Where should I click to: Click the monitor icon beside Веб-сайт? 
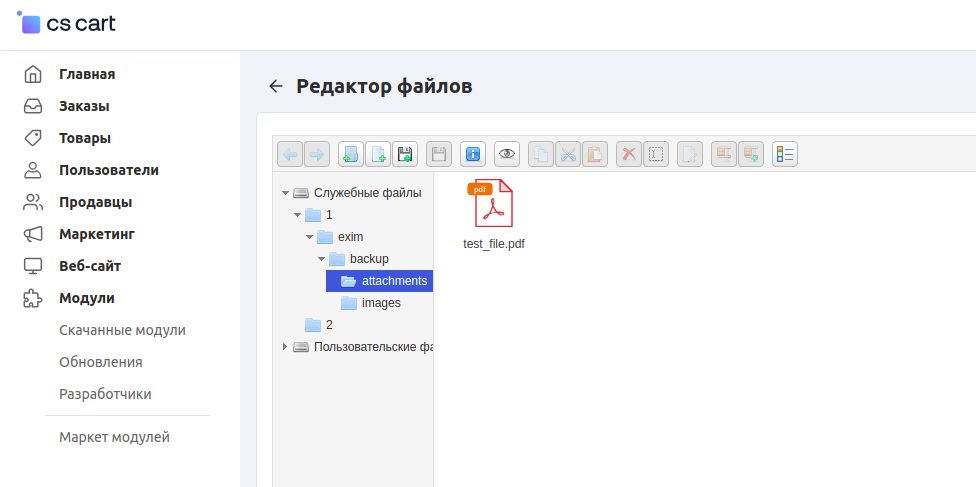click(x=32, y=266)
